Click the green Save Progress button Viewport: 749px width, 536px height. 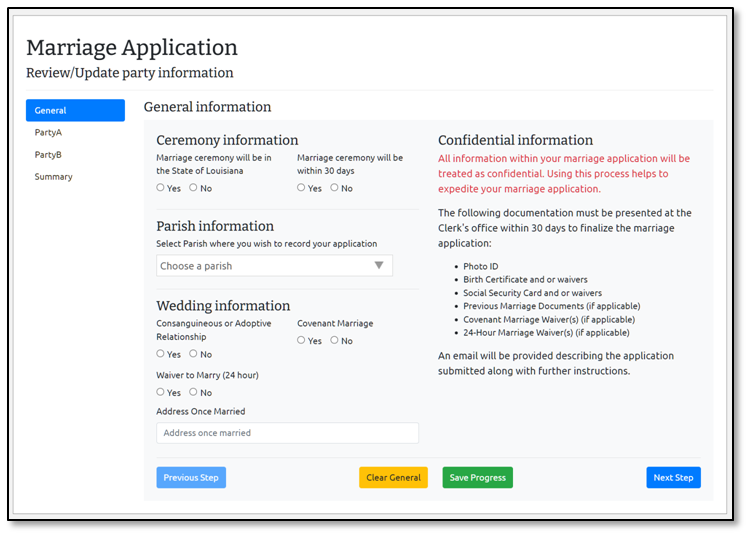point(477,478)
